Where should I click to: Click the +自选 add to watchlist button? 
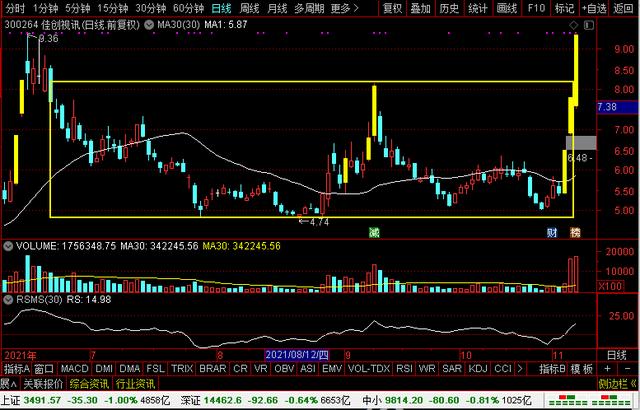pyautogui.click(x=595, y=8)
